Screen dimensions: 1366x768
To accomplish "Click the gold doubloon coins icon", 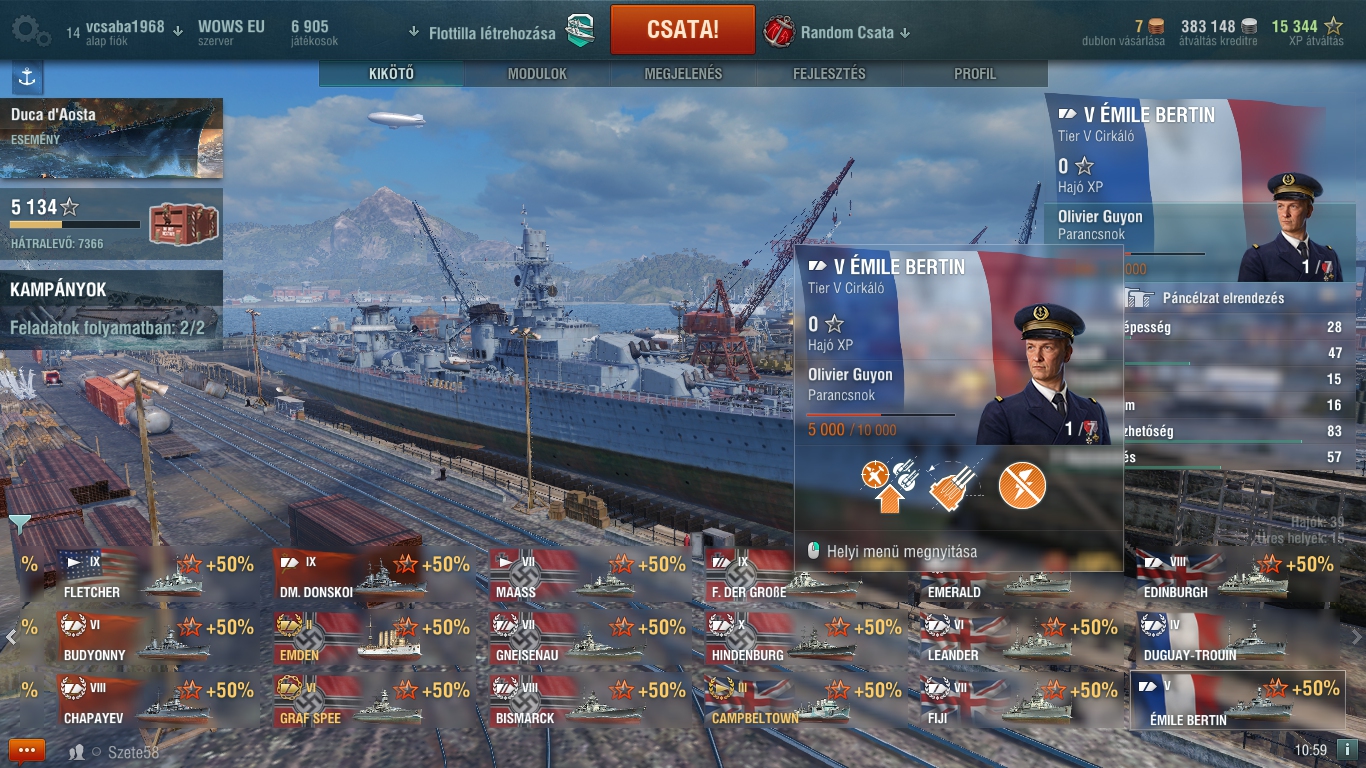I will pos(1156,26).
